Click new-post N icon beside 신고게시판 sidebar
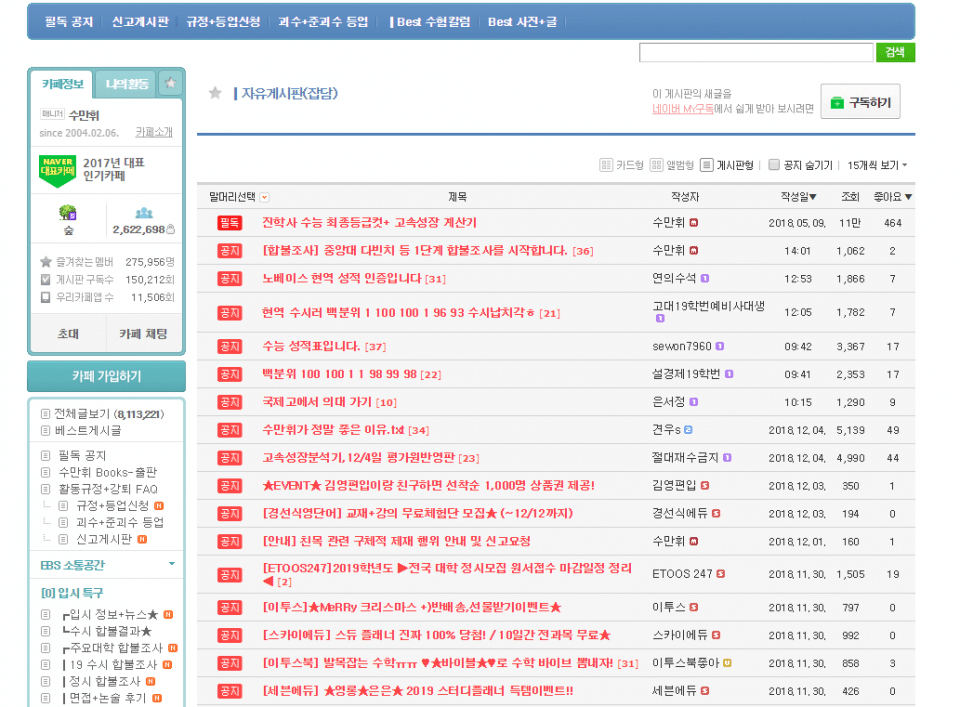This screenshot has width=960, height=707. (142, 539)
